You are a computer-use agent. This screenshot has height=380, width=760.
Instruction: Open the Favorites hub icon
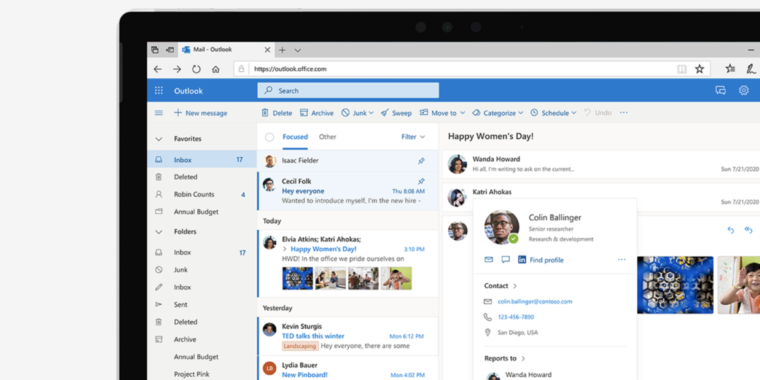[730, 69]
